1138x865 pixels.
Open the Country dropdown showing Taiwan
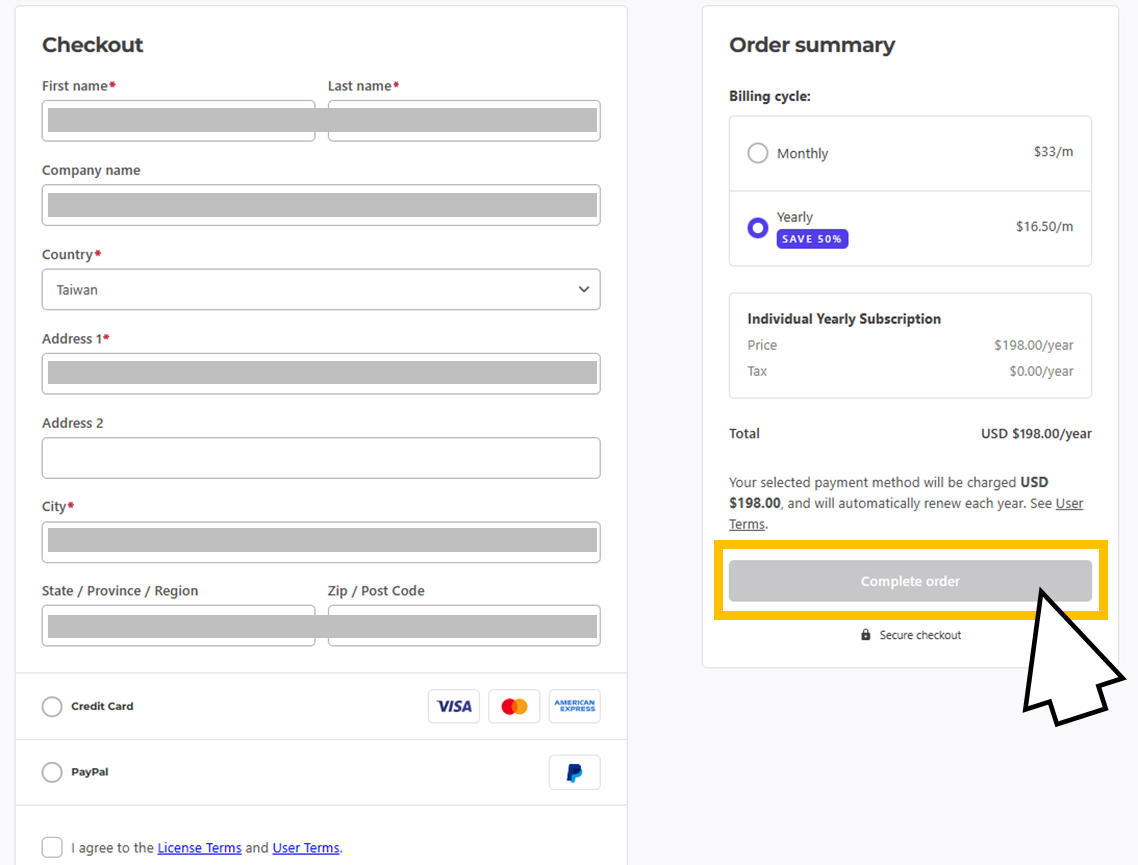321,290
